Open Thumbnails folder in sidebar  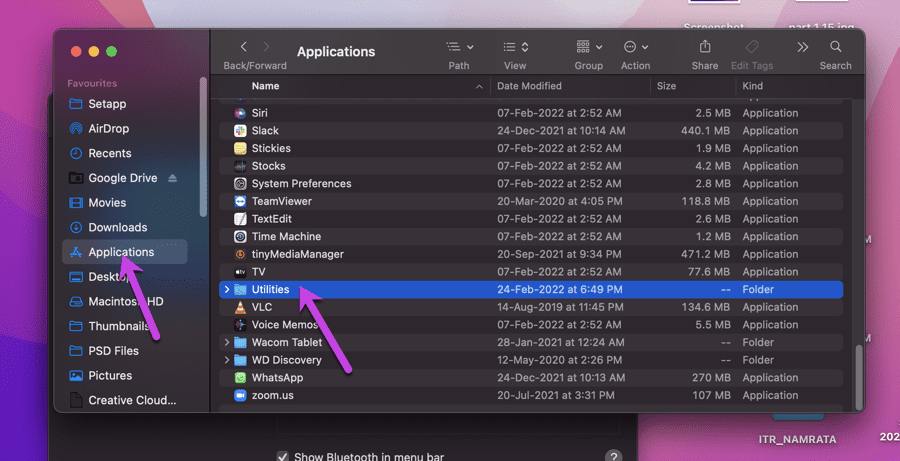pos(118,326)
